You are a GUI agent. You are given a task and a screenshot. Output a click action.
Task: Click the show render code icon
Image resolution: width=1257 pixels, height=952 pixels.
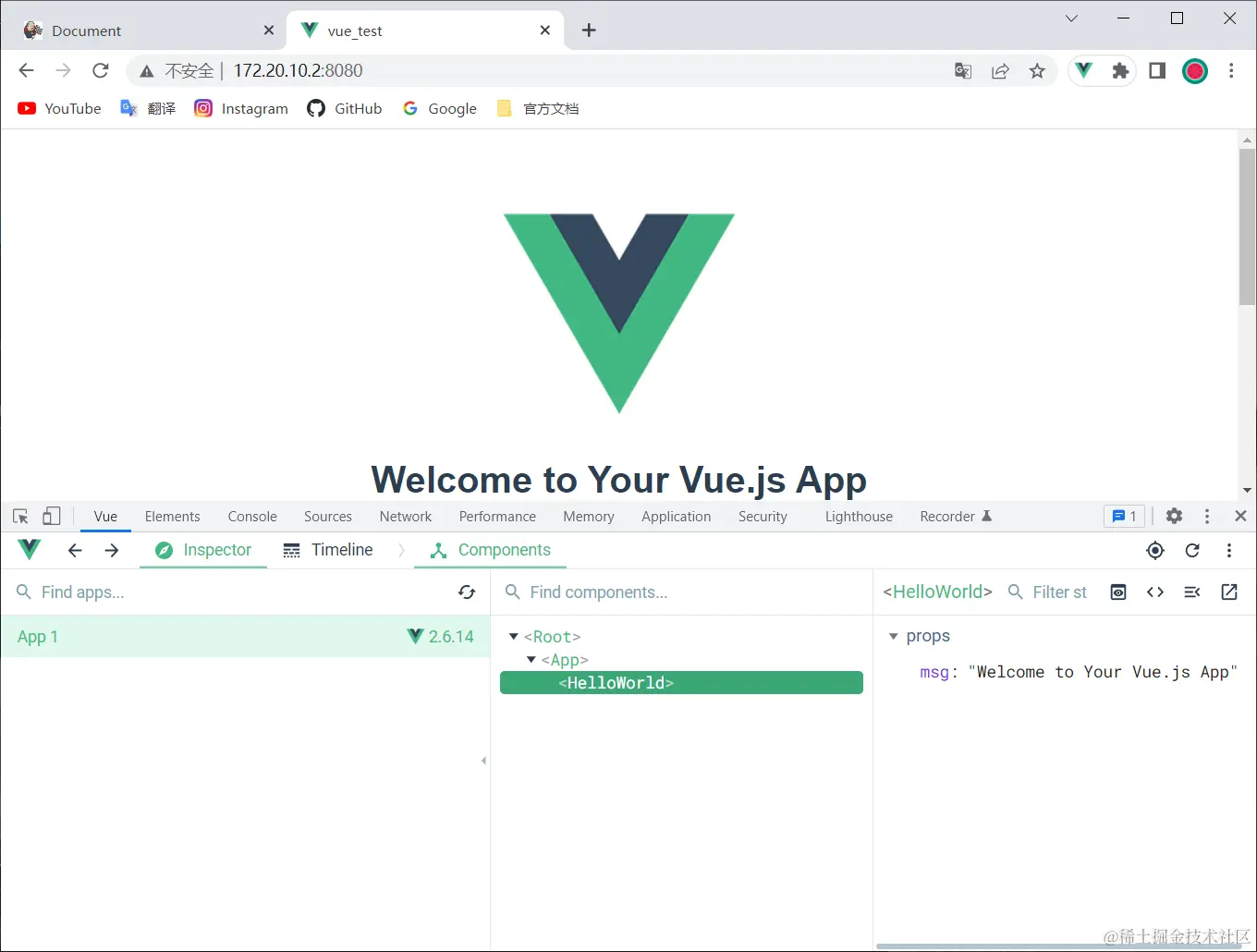1192,592
